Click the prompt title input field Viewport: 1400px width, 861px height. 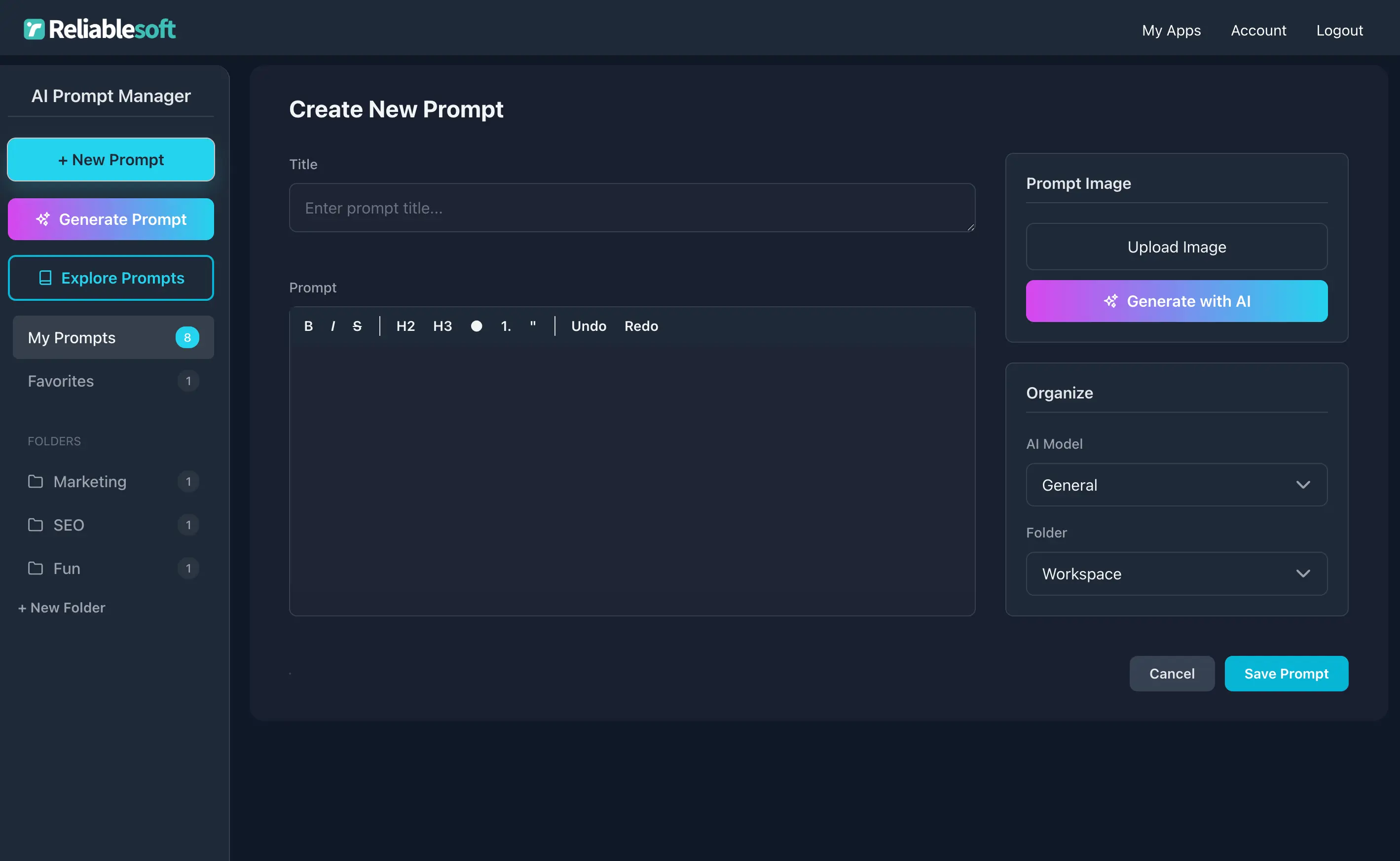coord(631,208)
